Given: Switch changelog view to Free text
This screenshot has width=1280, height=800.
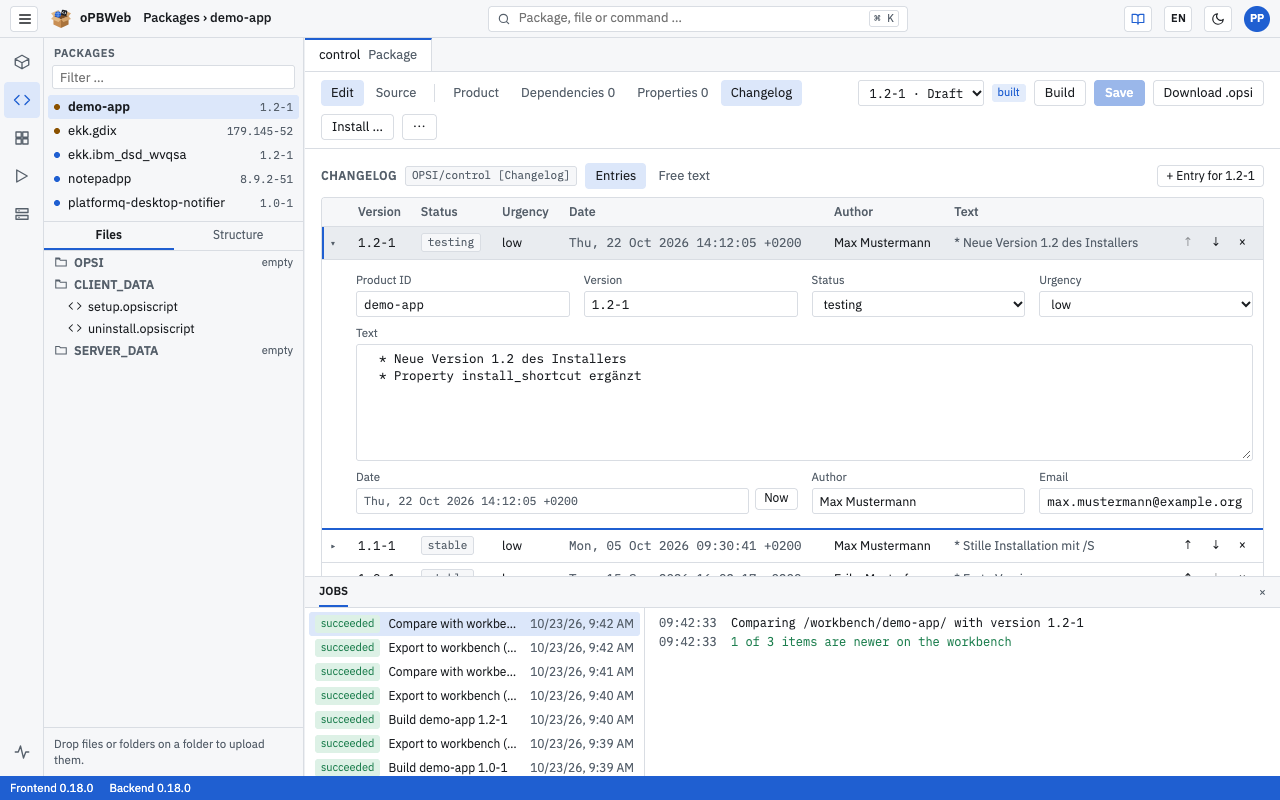Looking at the screenshot, I should 684,176.
